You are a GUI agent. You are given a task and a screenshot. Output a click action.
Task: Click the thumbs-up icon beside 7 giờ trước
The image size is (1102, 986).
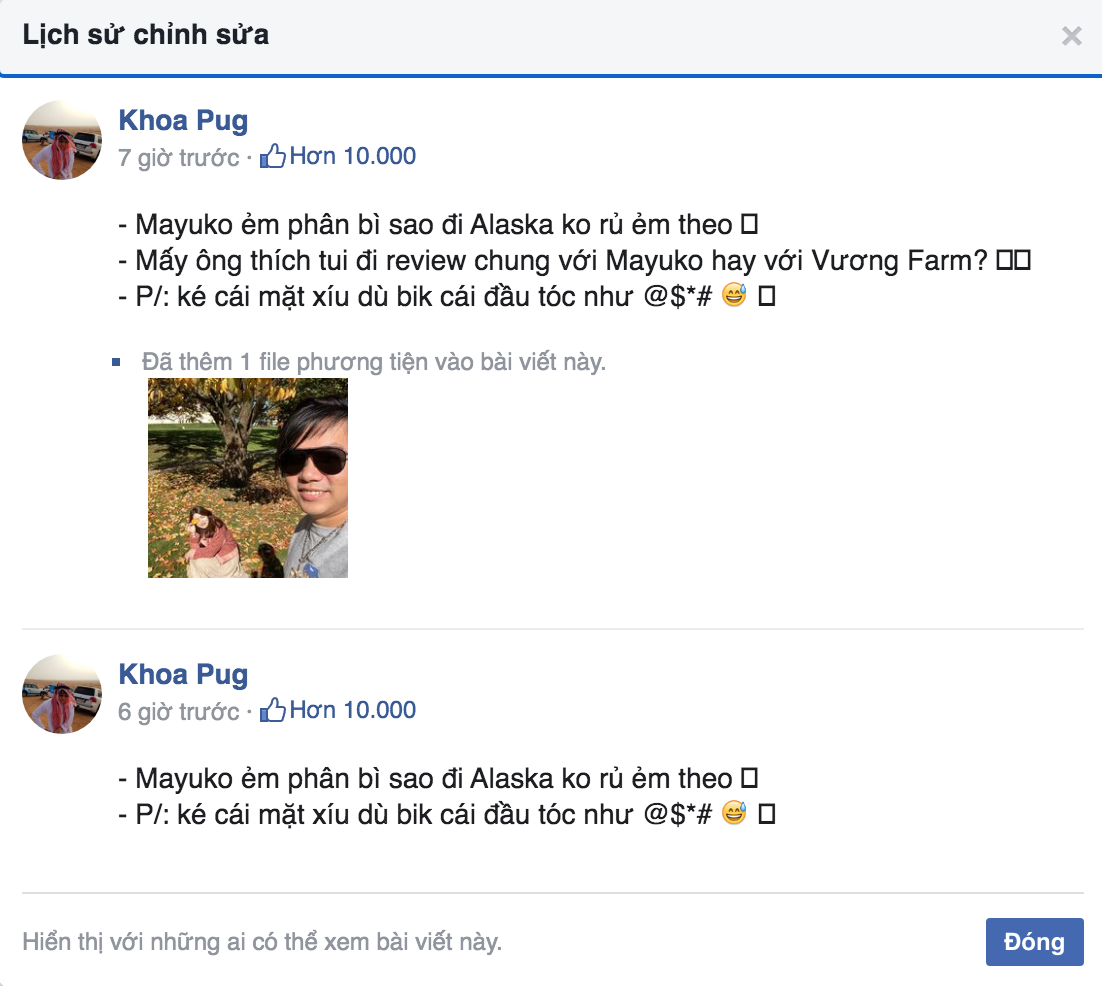(x=272, y=157)
